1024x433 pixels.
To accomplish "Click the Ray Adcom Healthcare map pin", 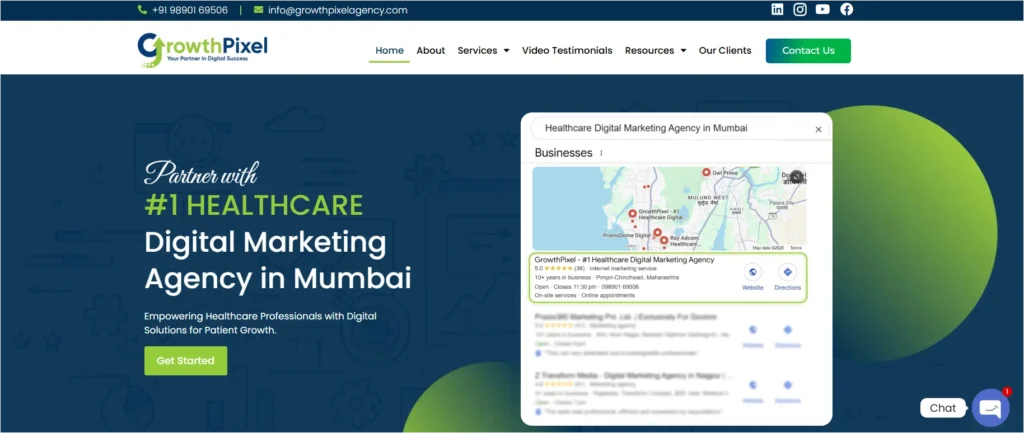I will pos(664,241).
